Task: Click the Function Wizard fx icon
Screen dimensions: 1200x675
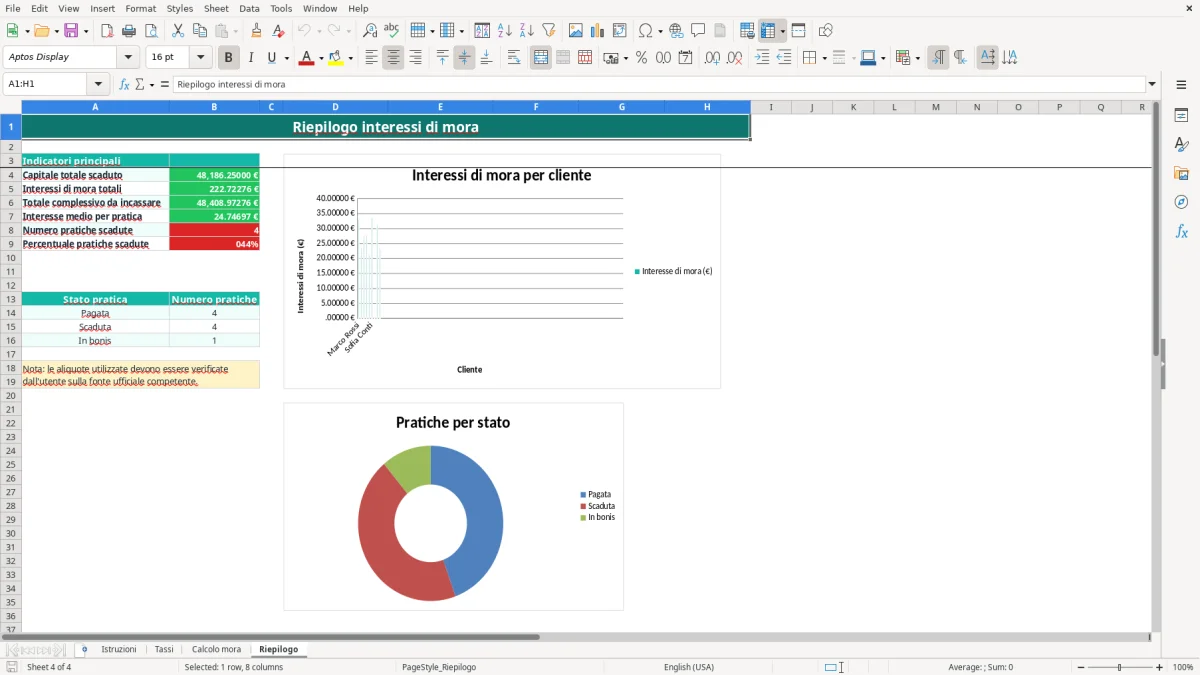Action: click(125, 84)
